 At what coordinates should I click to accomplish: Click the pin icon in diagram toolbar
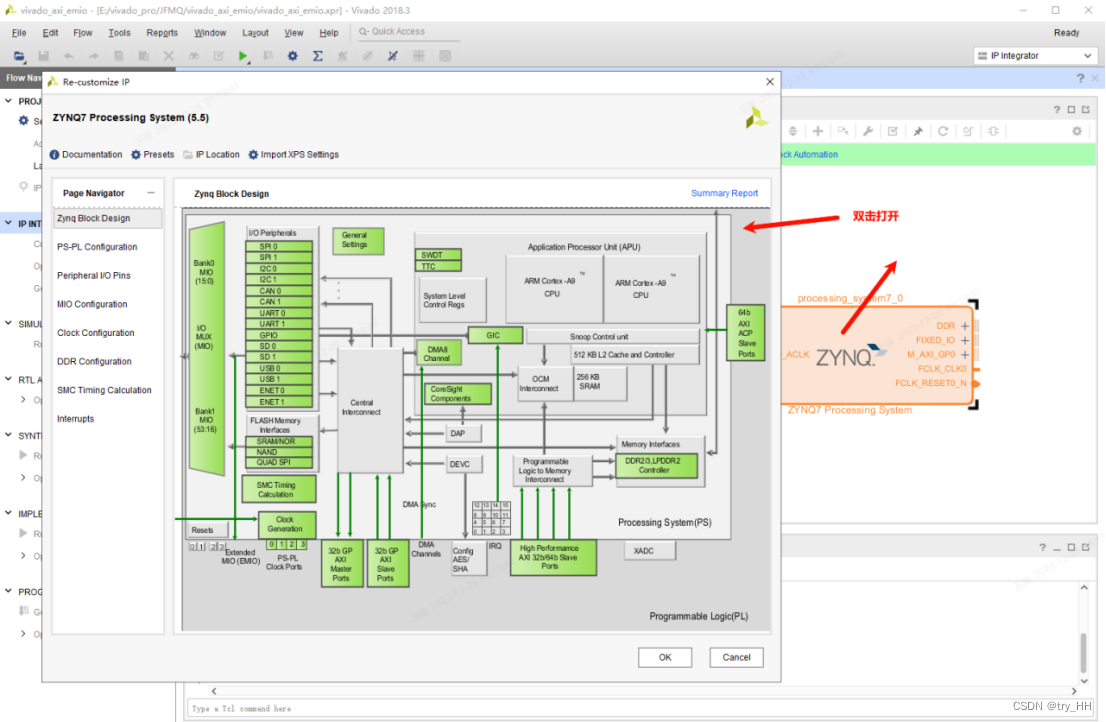[x=918, y=131]
